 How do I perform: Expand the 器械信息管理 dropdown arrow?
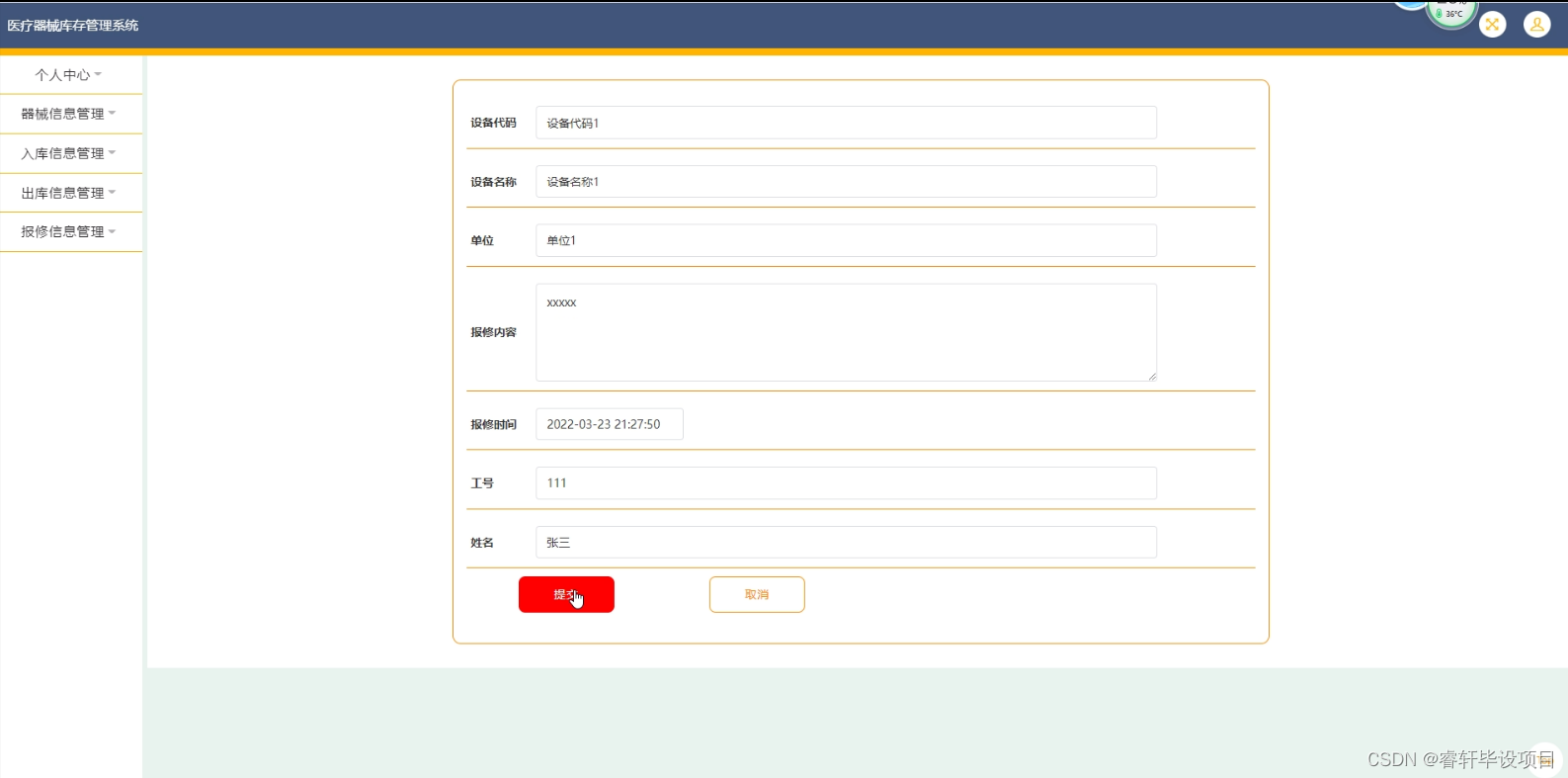112,113
